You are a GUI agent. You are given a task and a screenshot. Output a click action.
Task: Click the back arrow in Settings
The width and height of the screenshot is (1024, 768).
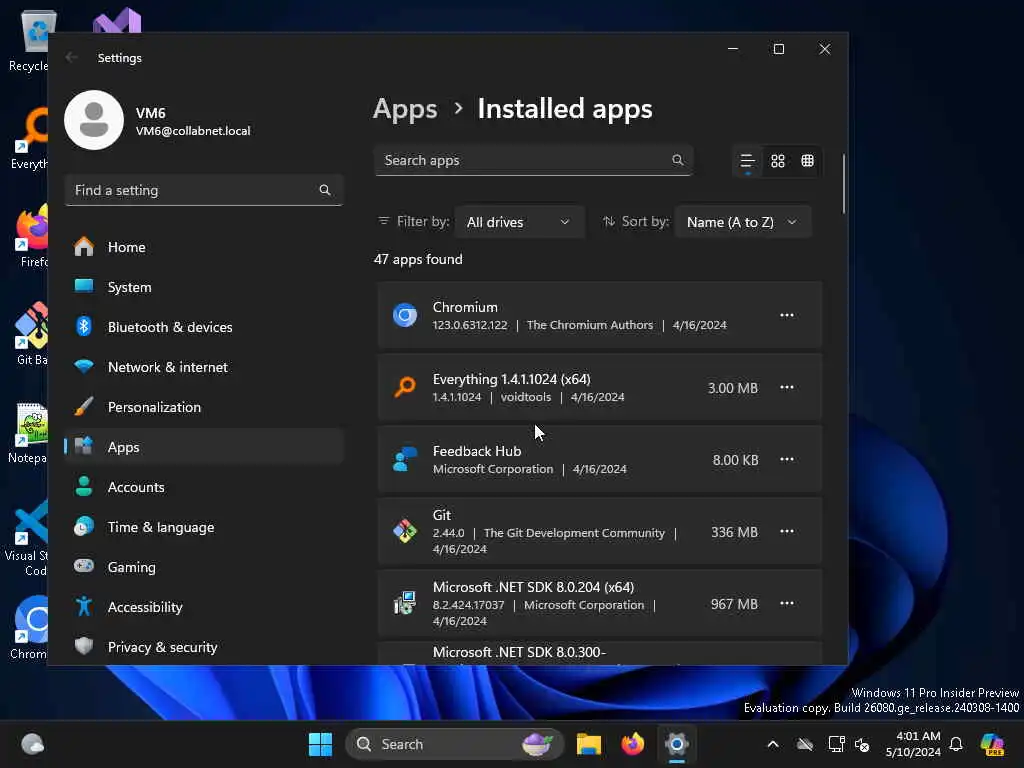pos(71,57)
